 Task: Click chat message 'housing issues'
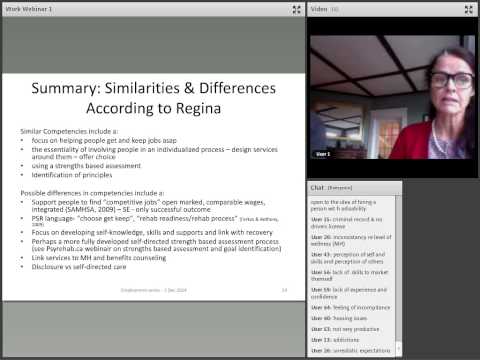pos(339,318)
